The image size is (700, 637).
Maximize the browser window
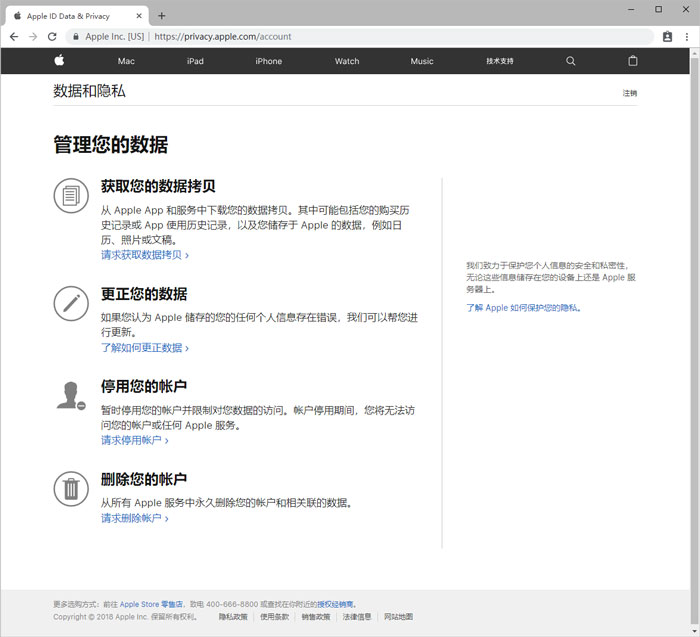[658, 9]
